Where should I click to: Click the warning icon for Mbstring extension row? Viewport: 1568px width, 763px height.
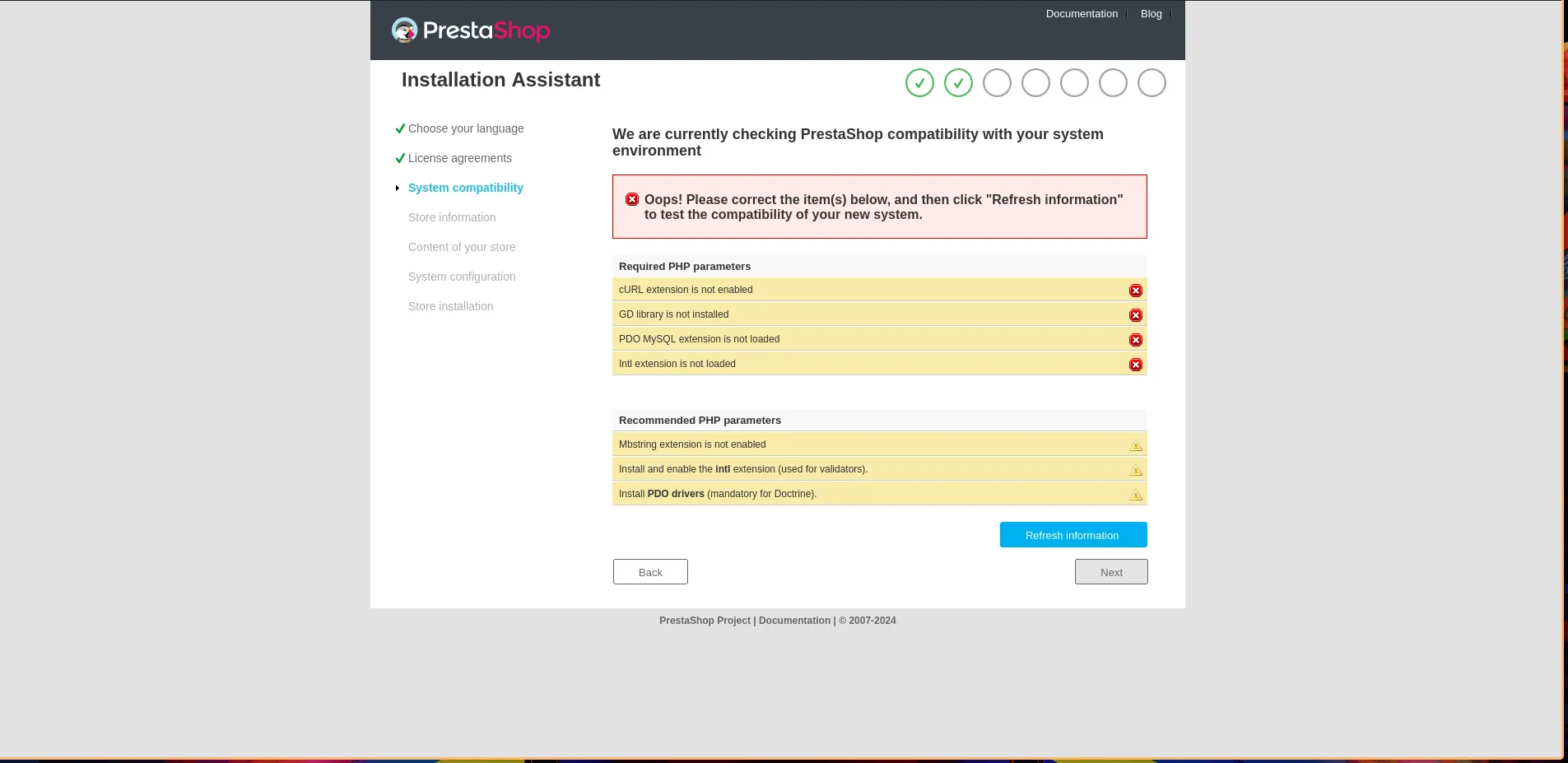(1136, 445)
